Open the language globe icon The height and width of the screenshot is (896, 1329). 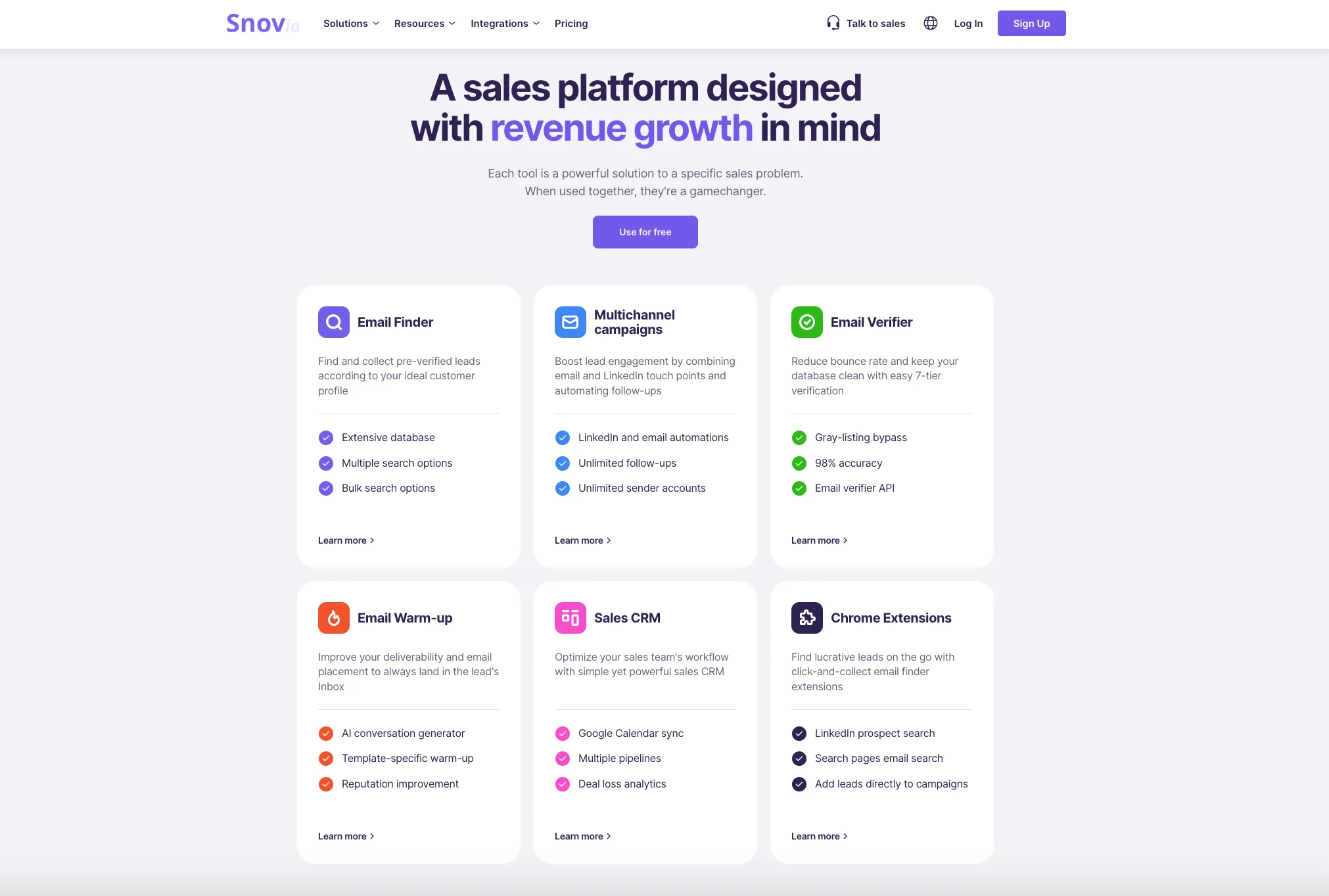click(931, 23)
